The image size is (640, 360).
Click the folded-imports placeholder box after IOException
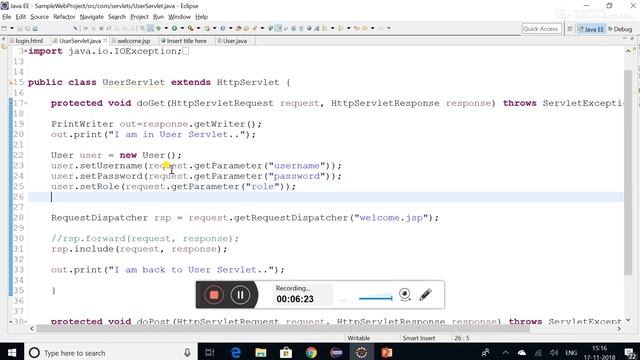tap(185, 51)
